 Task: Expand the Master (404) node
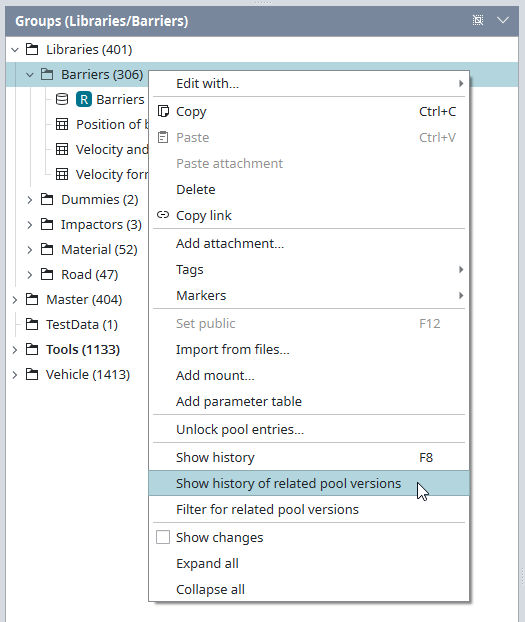click(x=15, y=299)
